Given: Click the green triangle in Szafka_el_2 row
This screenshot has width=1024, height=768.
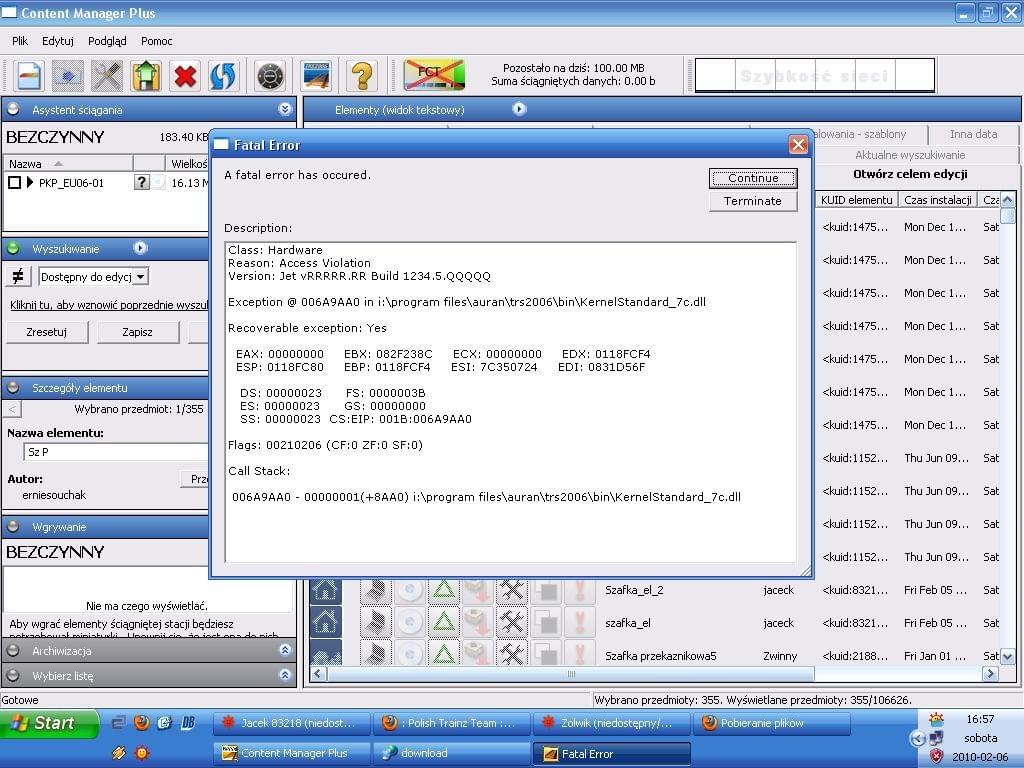Looking at the screenshot, I should [444, 590].
